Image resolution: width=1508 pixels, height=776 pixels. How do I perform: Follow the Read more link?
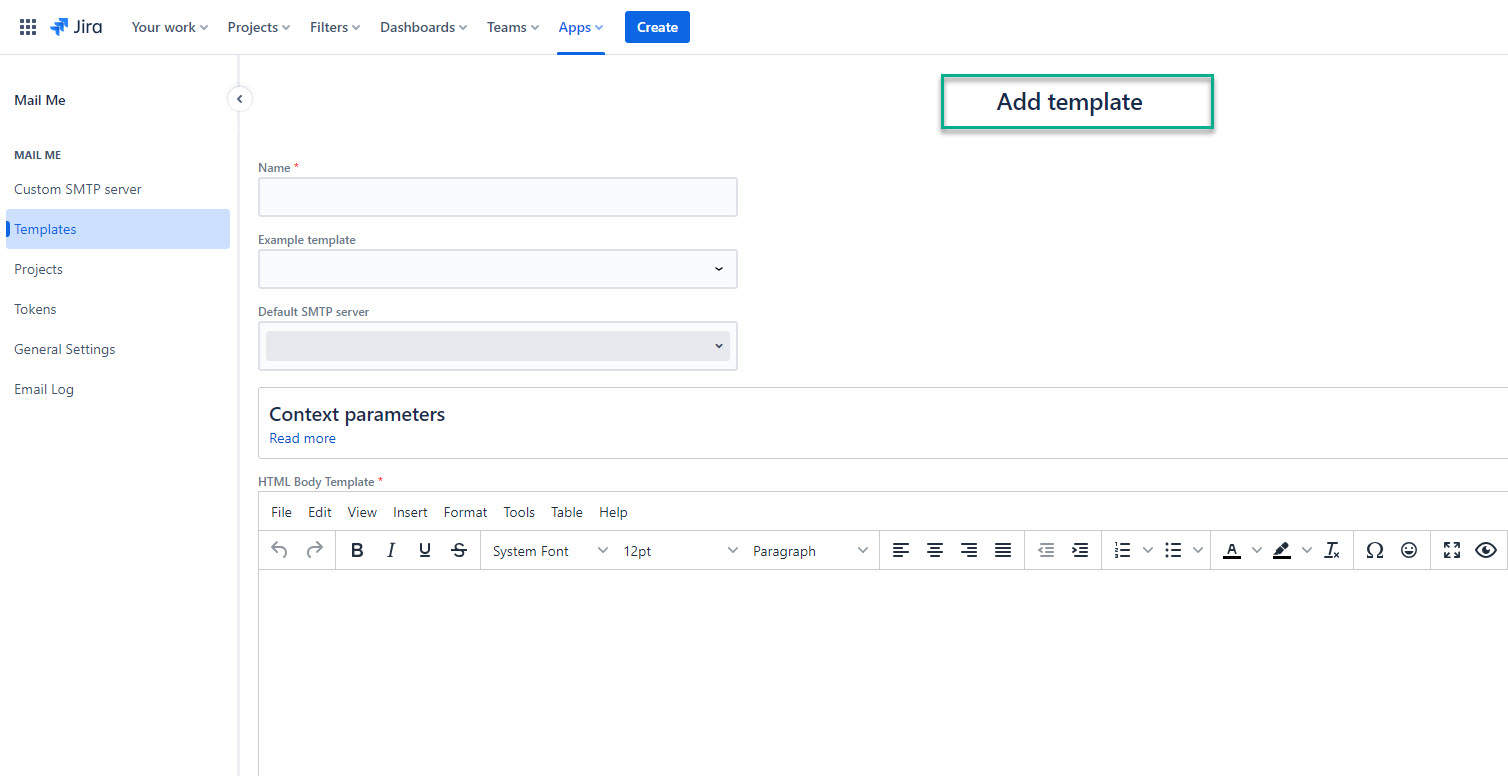pos(302,438)
